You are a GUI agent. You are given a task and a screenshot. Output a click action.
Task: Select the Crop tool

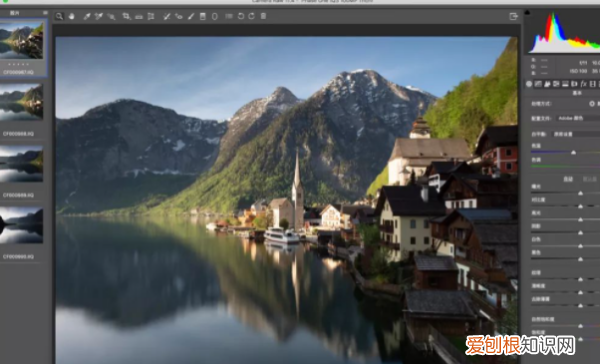(x=126, y=16)
